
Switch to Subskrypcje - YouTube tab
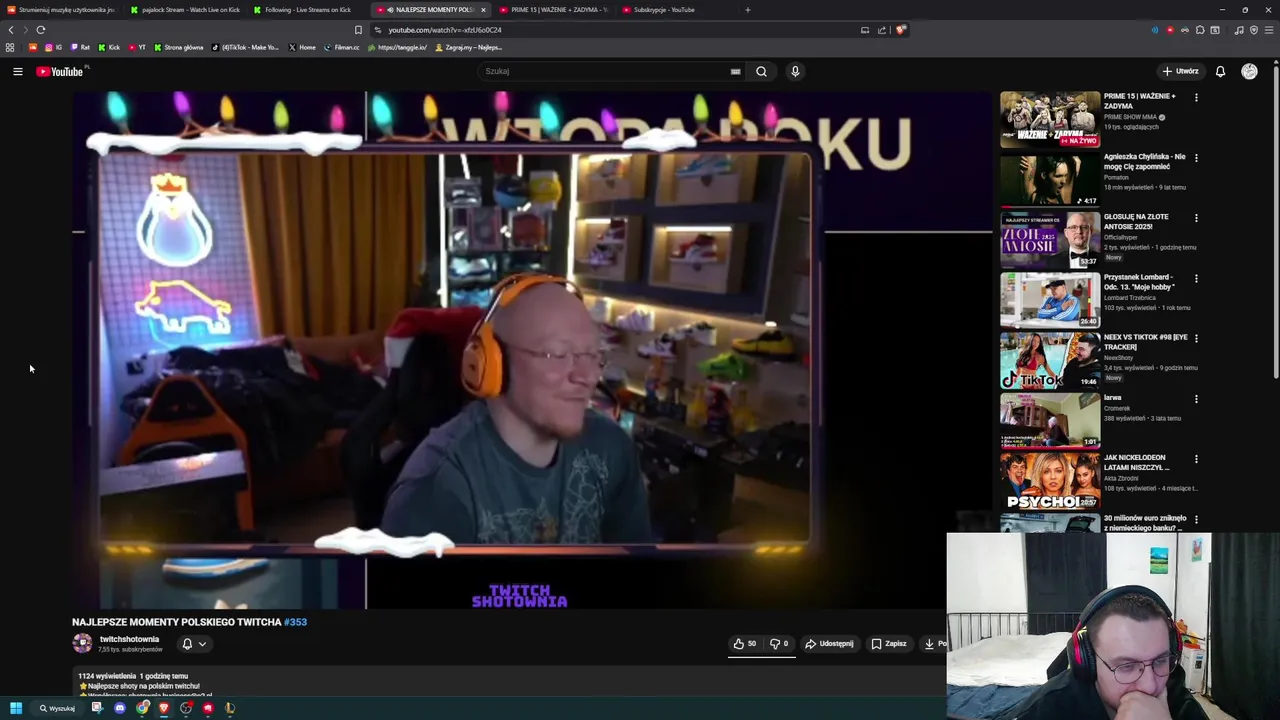(677, 10)
